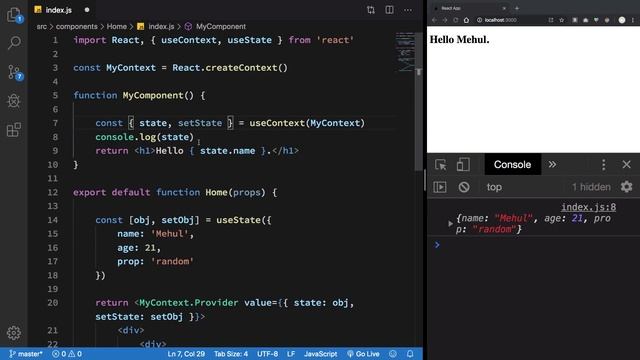The image size is (640, 360).
Task: Show more DevTools tabs chevron
Action: (552, 164)
